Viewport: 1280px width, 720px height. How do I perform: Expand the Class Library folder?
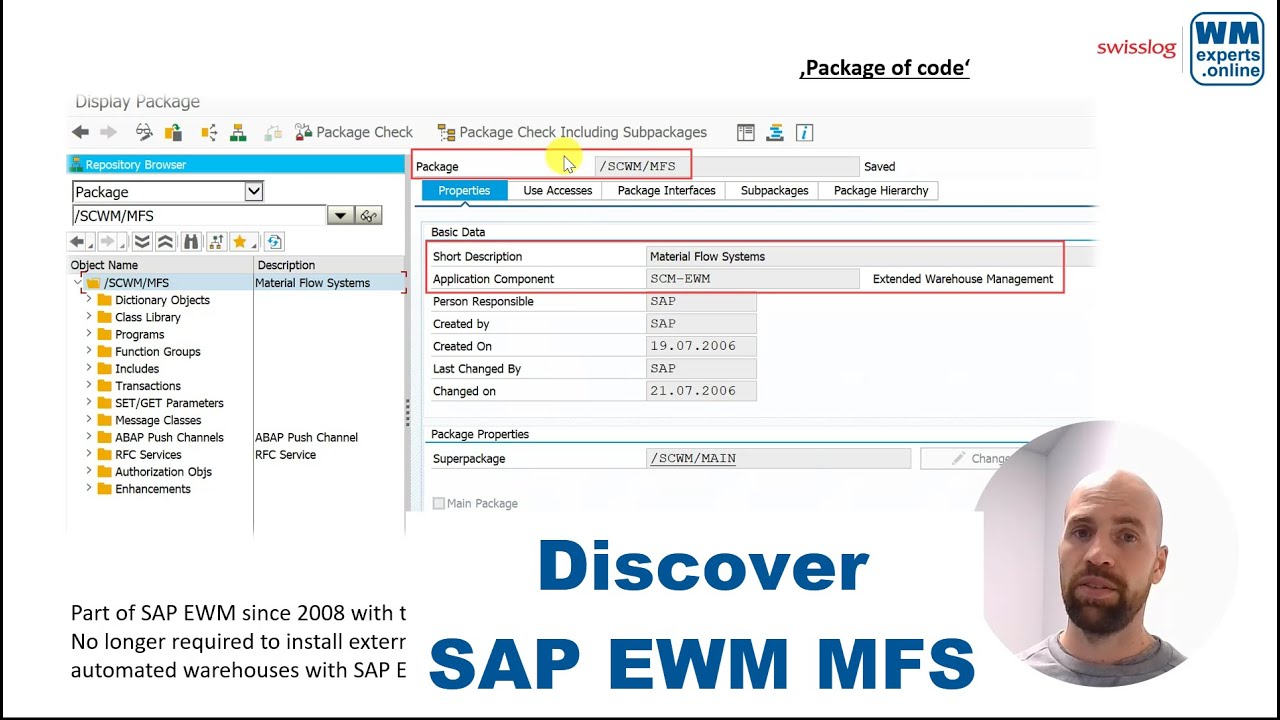tap(89, 317)
